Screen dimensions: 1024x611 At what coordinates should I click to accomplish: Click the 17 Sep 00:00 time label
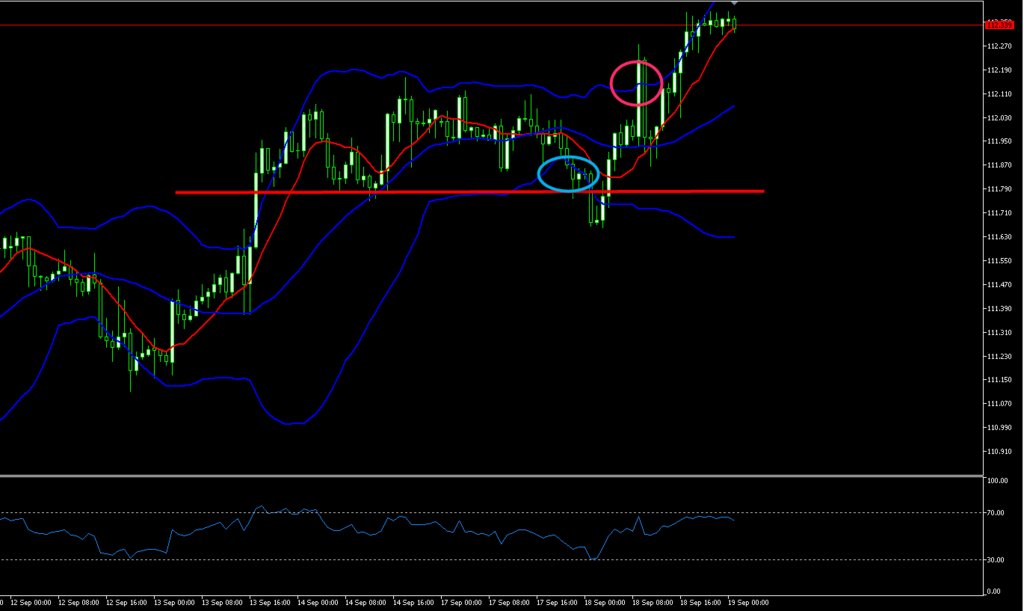(x=461, y=603)
